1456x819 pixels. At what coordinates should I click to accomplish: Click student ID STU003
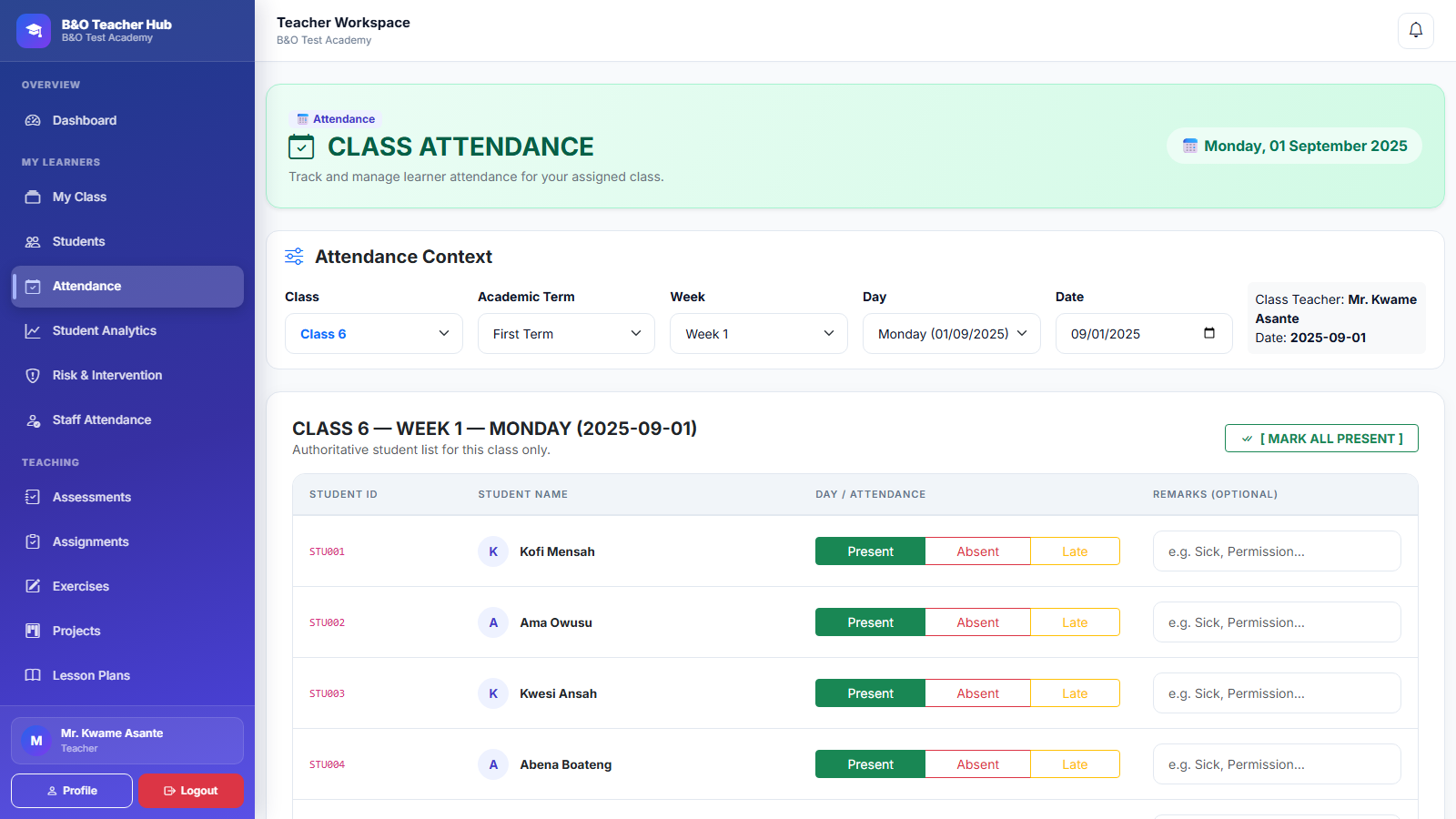tap(327, 693)
